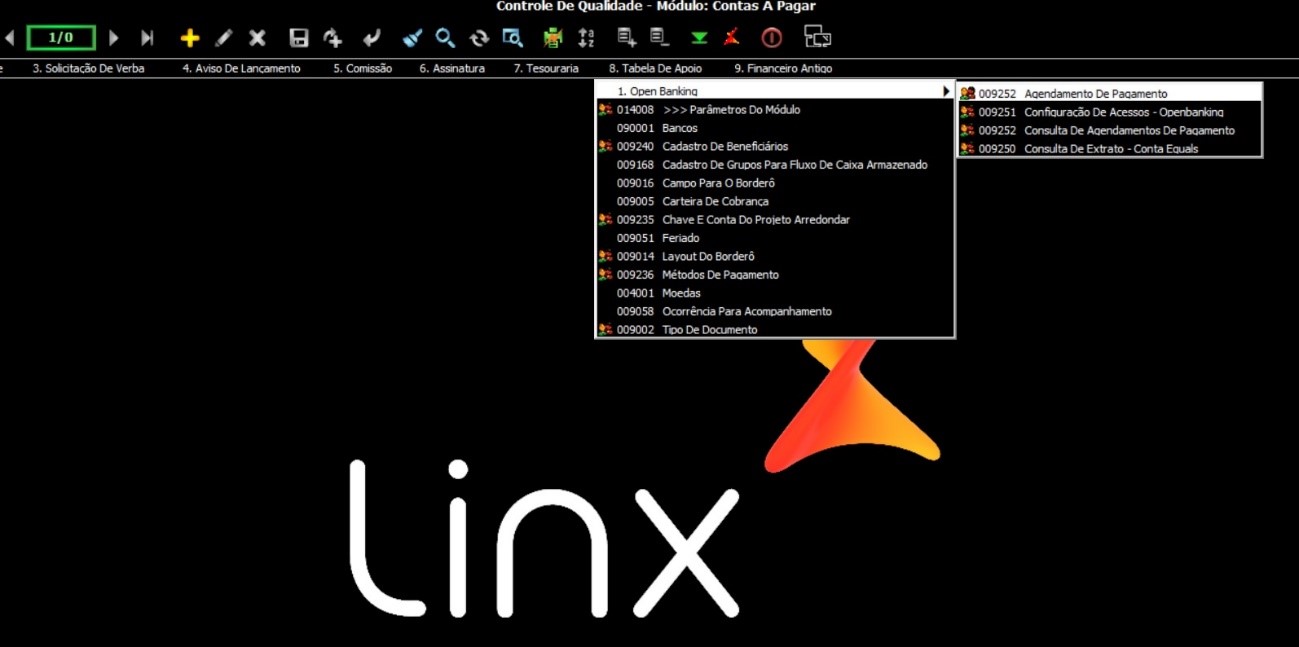Open menu 9. Financeiro Antigo
Screen dimensions: 1299x647
[x=783, y=69]
